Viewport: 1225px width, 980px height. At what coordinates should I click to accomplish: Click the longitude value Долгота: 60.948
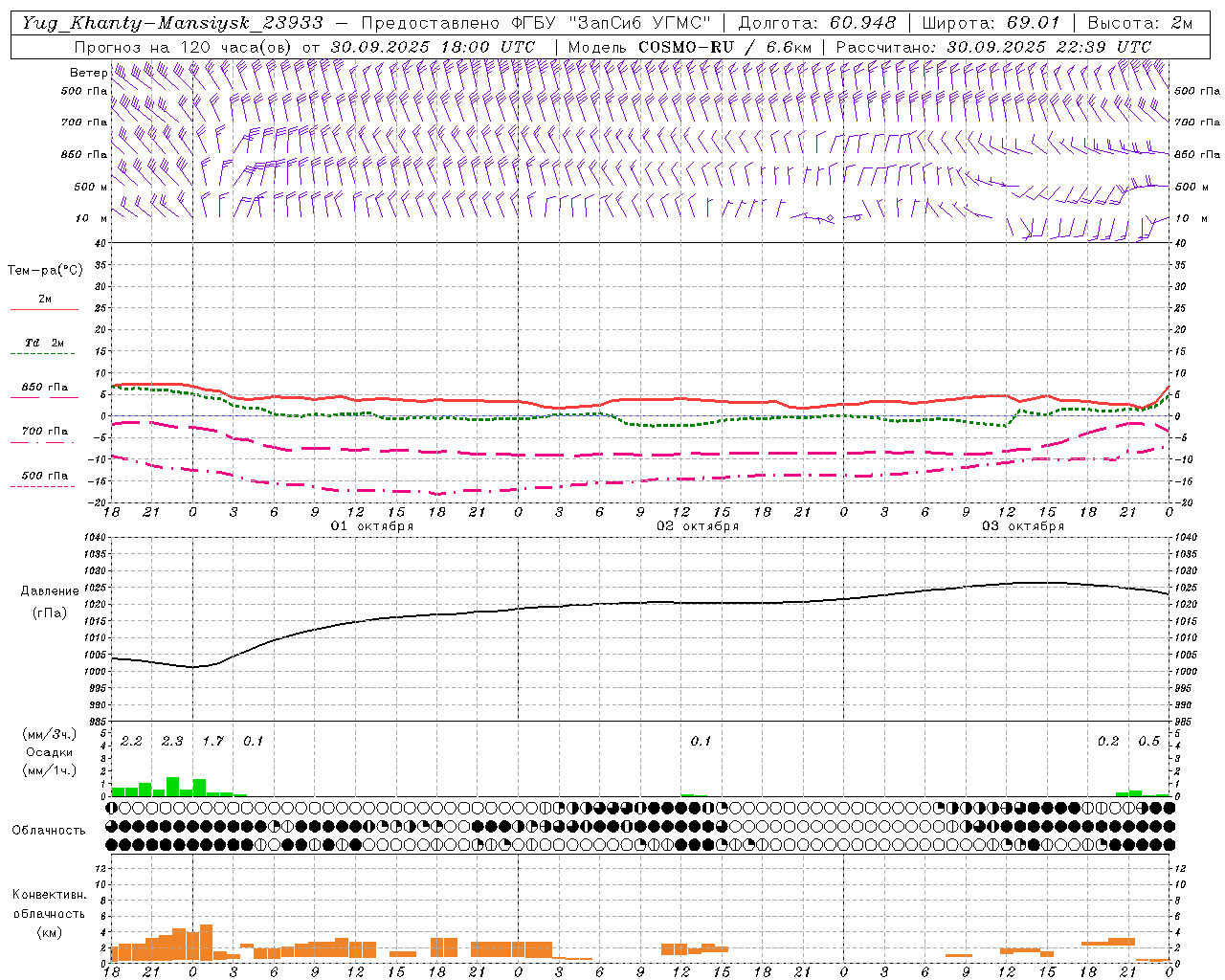[x=817, y=23]
